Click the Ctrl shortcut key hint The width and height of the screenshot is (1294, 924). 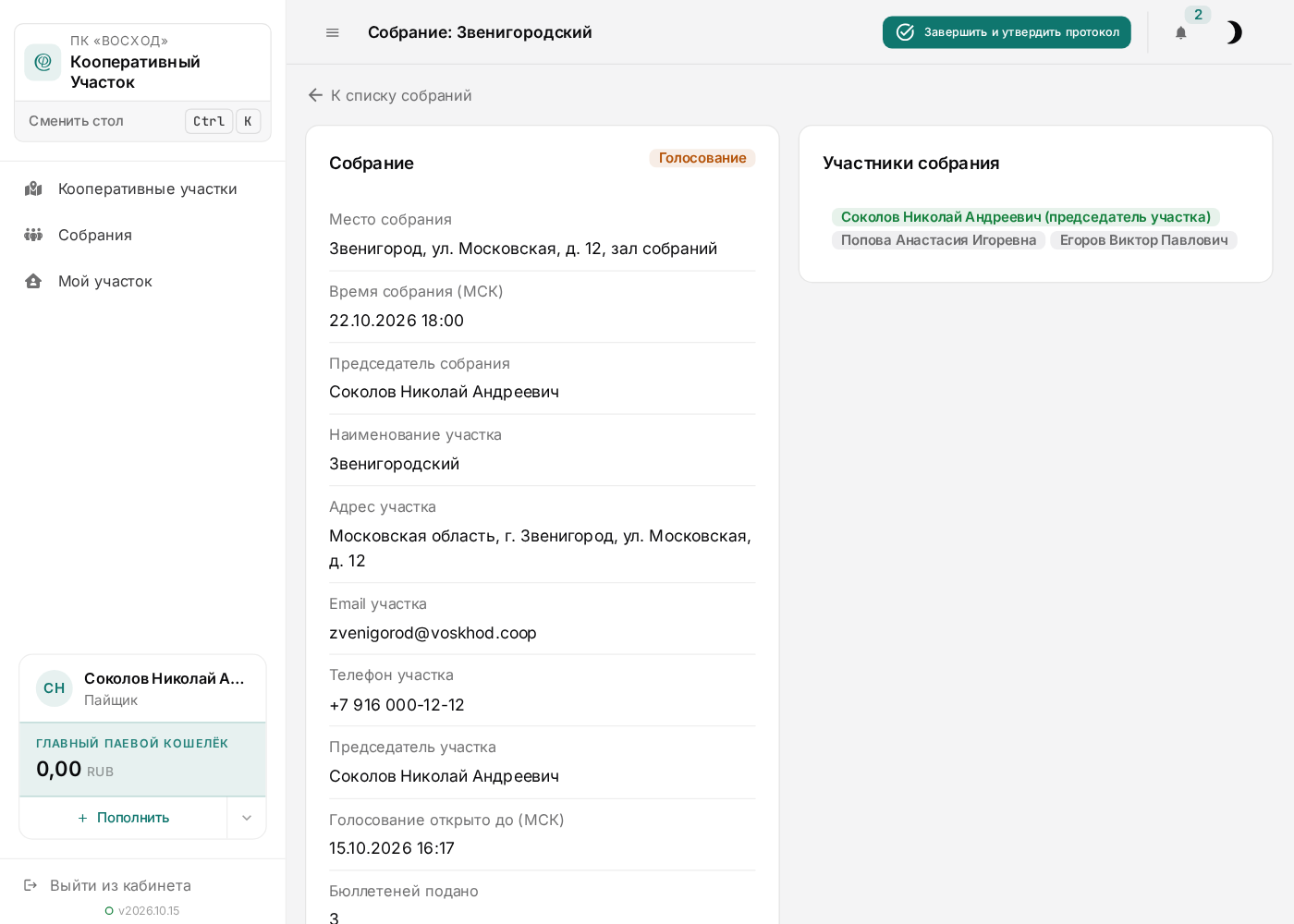(209, 121)
